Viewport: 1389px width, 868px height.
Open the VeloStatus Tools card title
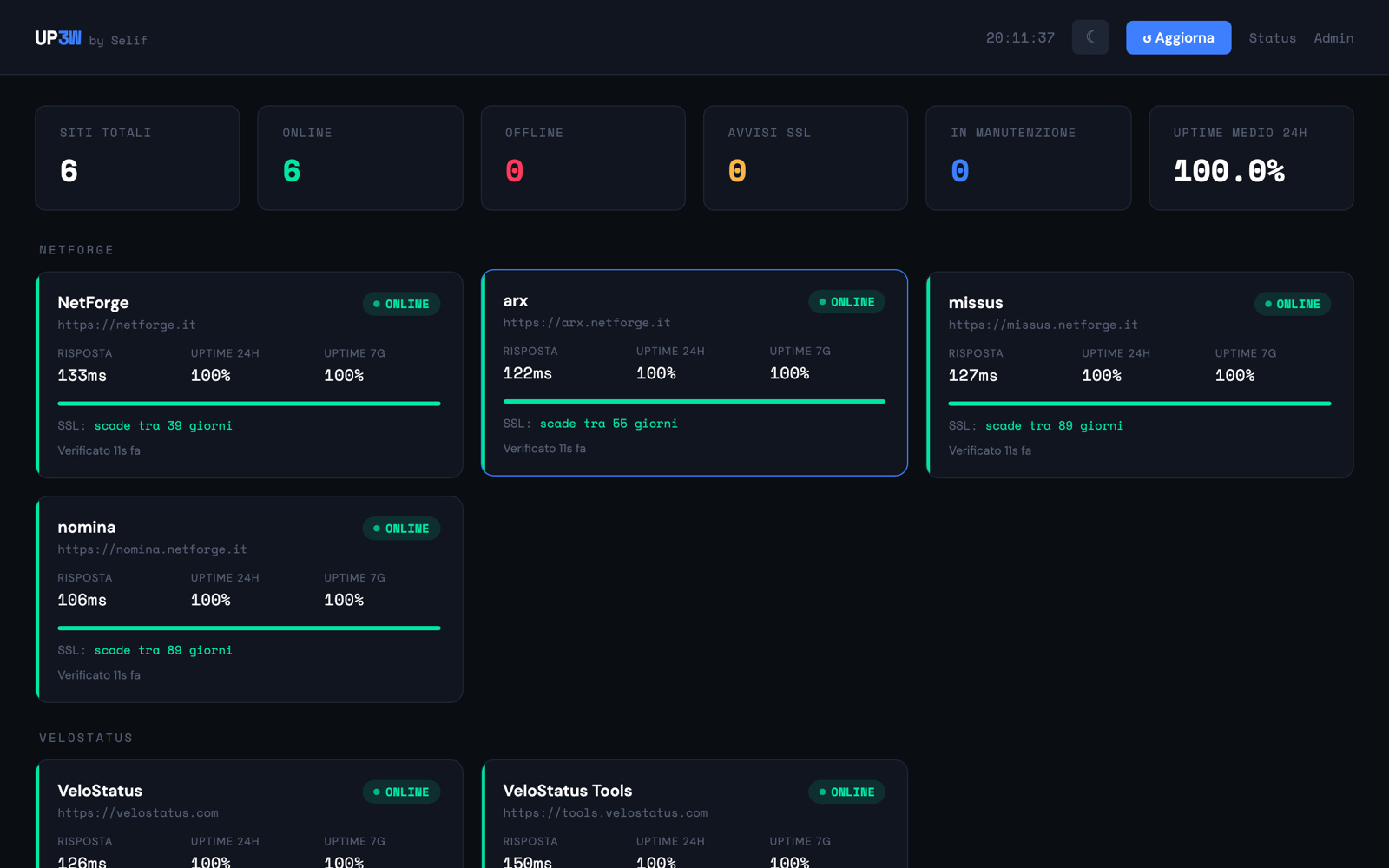pyautogui.click(x=568, y=791)
